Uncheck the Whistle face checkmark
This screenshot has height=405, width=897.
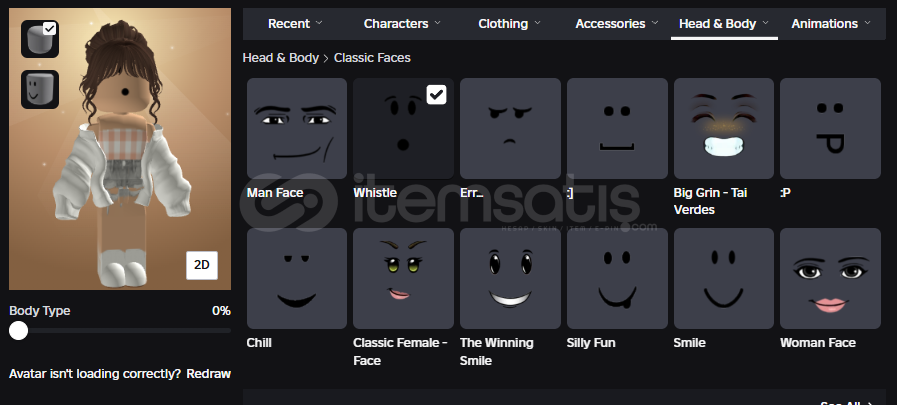[436, 94]
